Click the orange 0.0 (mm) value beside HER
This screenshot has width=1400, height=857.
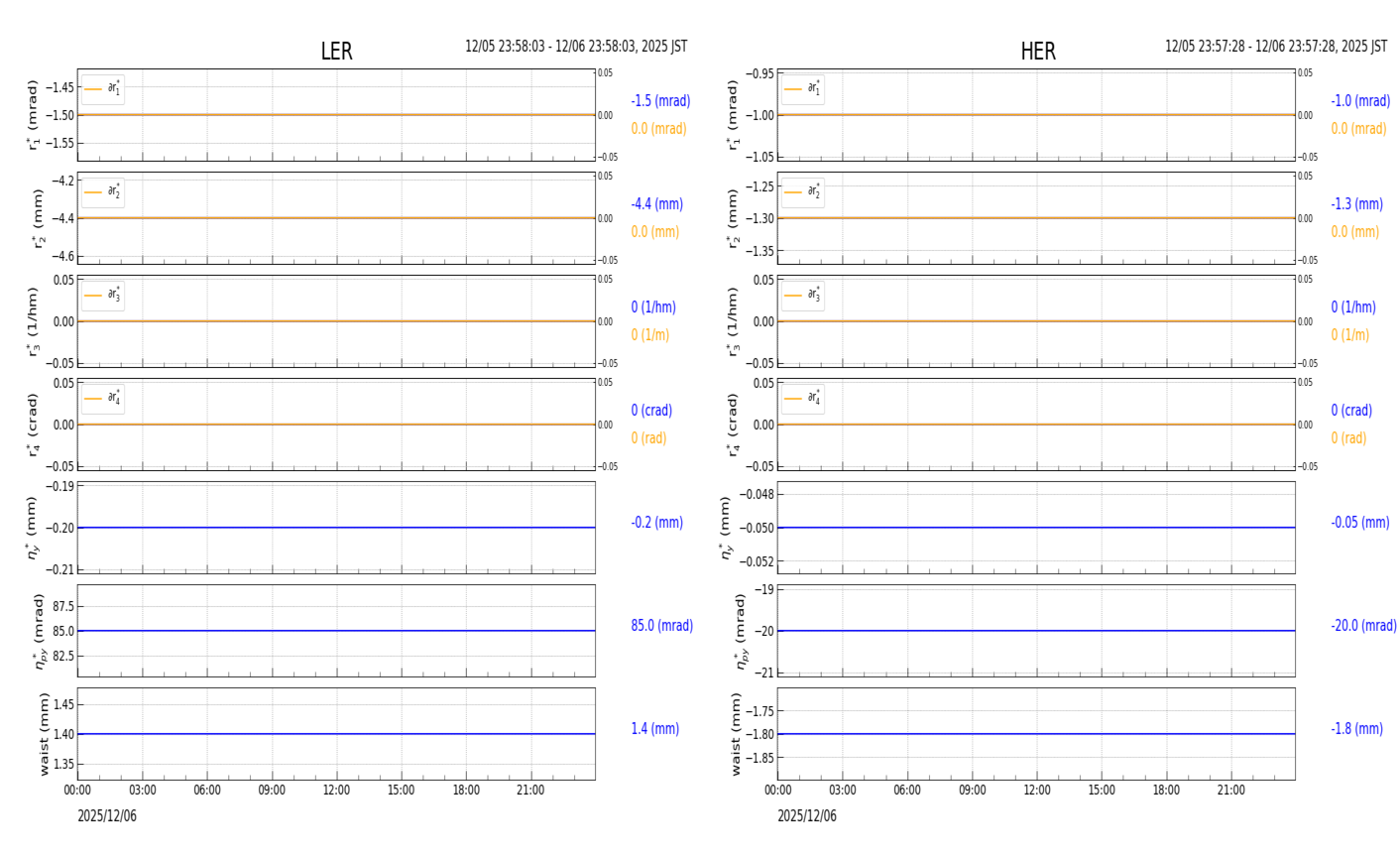1355,232
